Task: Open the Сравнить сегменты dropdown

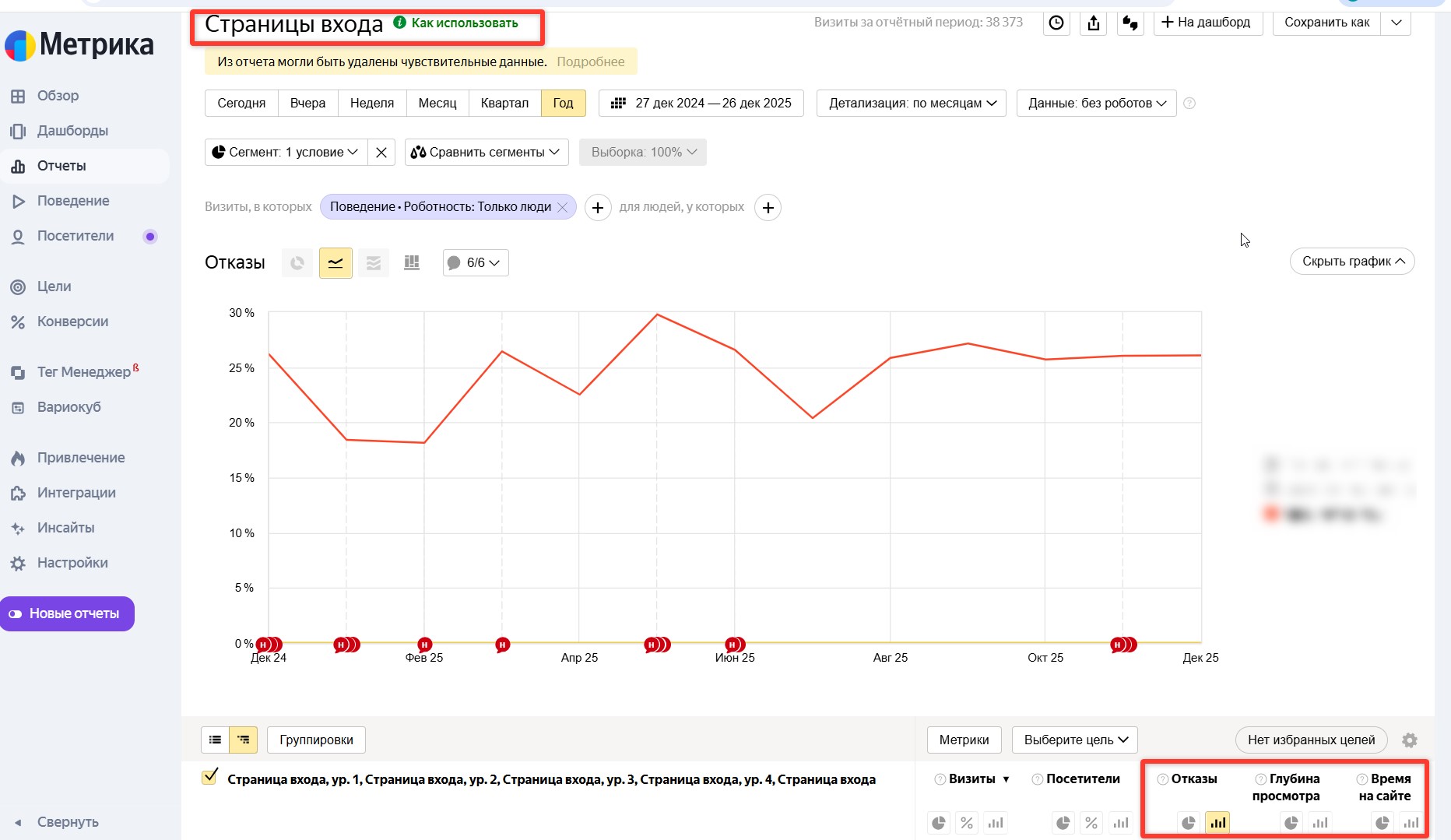Action: (487, 153)
